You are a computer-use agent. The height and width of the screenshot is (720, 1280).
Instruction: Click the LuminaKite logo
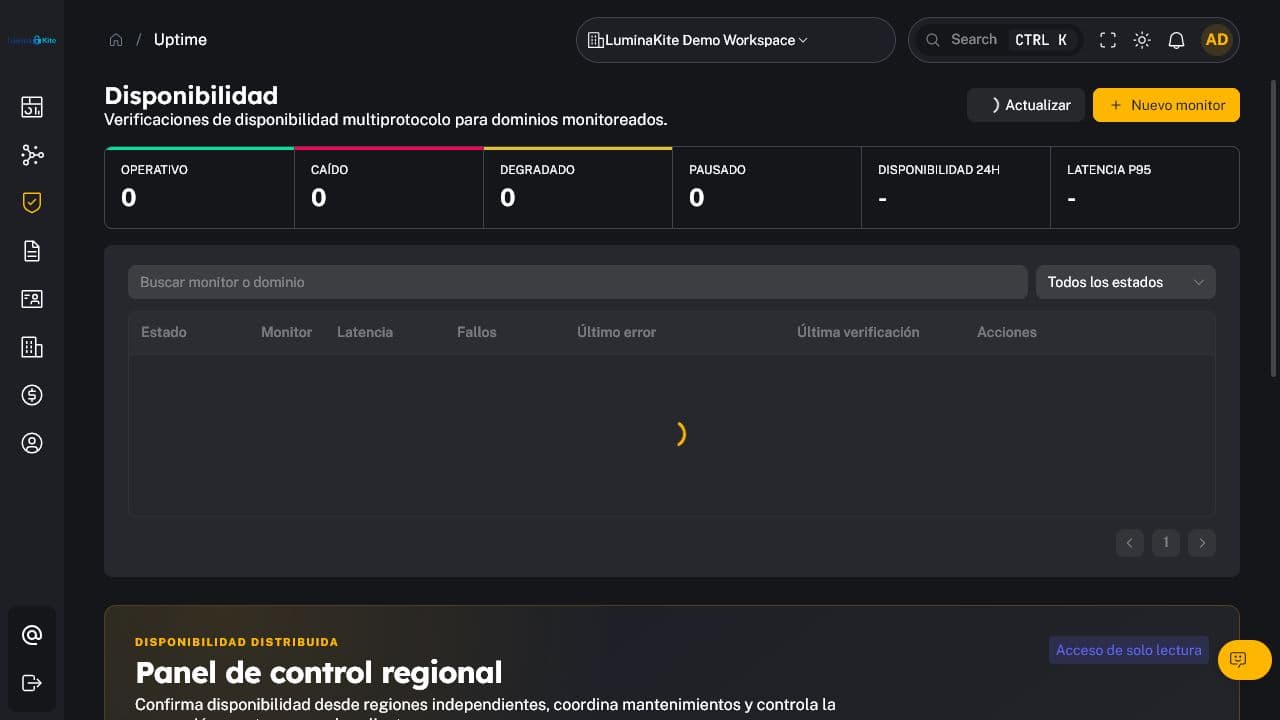(x=31, y=40)
